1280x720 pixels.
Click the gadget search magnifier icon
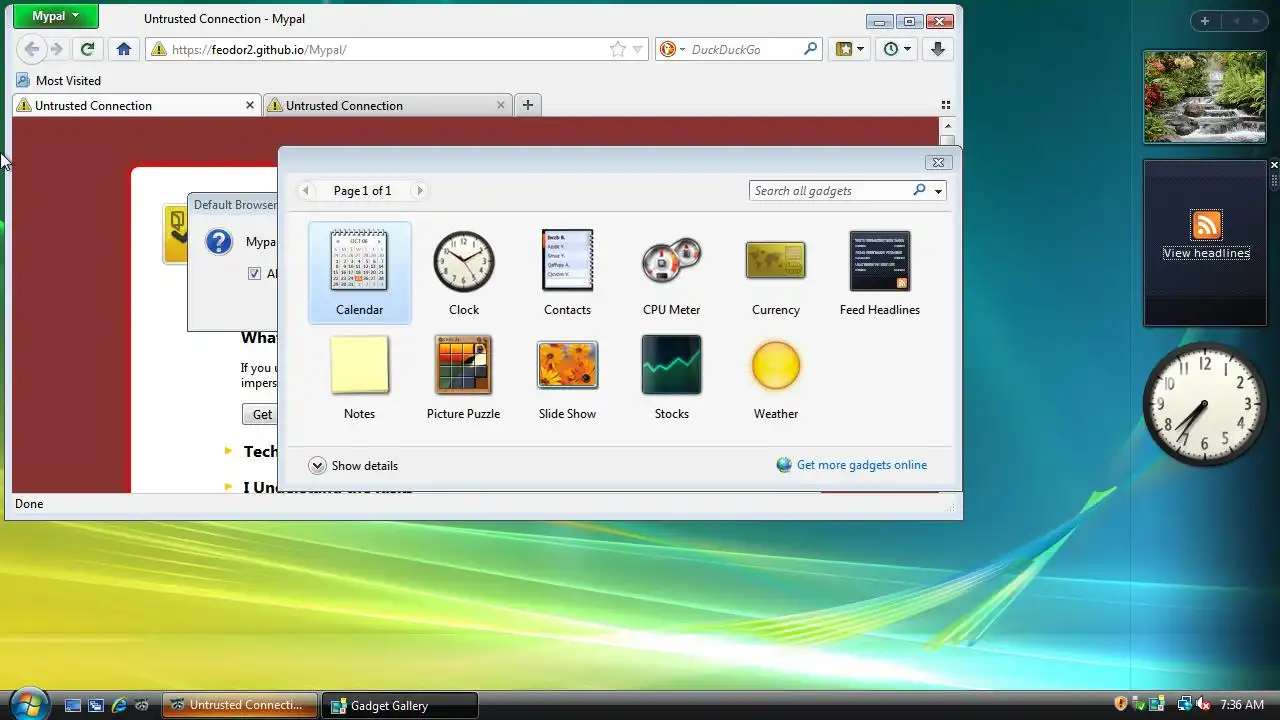(x=920, y=190)
